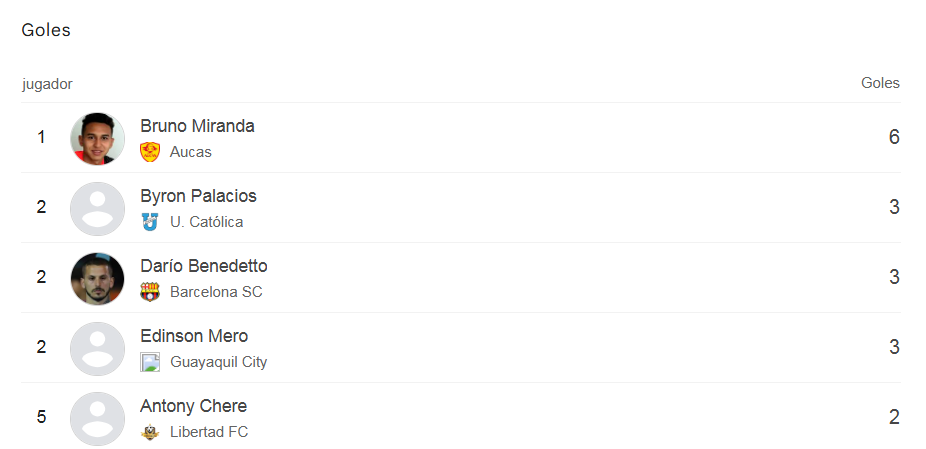Screen dimensions: 926x449
Task: Open Bruno Miranda's profile photo
Action: point(98,138)
